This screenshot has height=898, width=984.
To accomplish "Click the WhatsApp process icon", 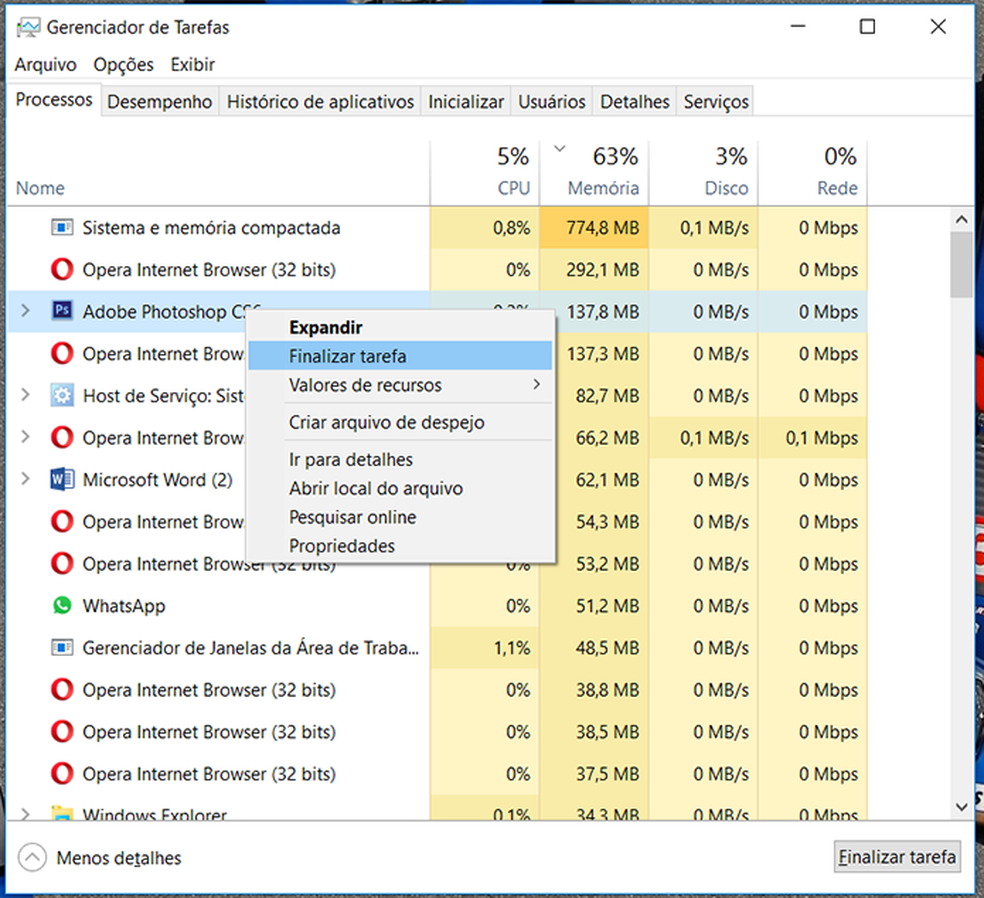I will tap(62, 606).
